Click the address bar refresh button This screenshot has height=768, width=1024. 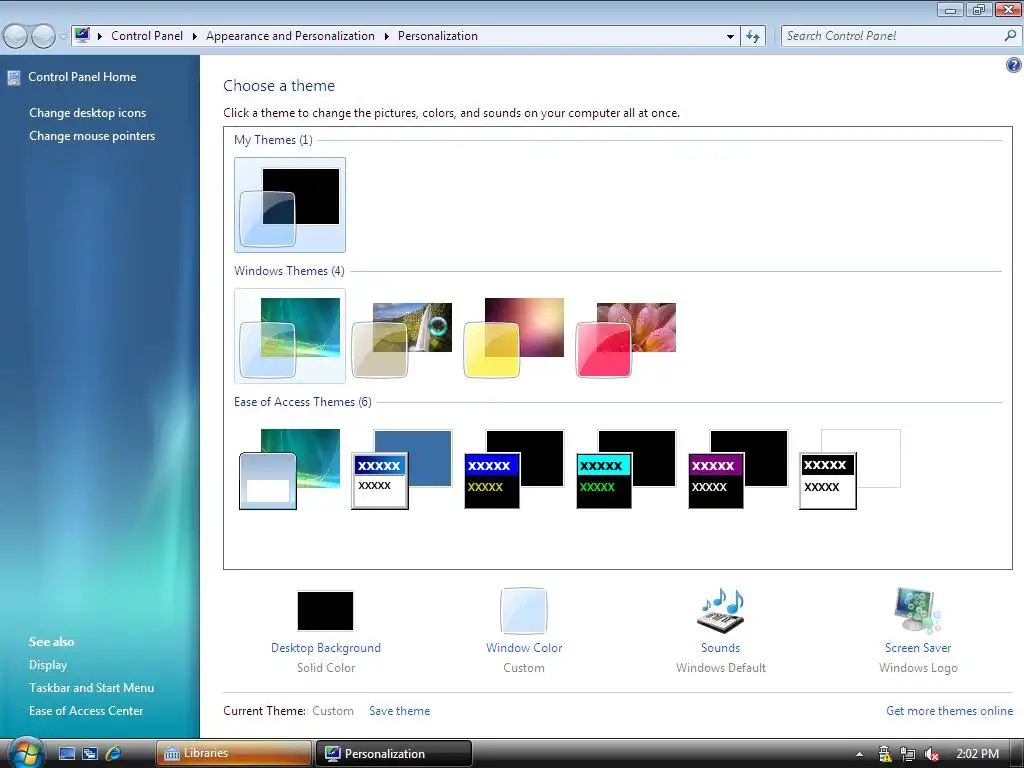[753, 37]
